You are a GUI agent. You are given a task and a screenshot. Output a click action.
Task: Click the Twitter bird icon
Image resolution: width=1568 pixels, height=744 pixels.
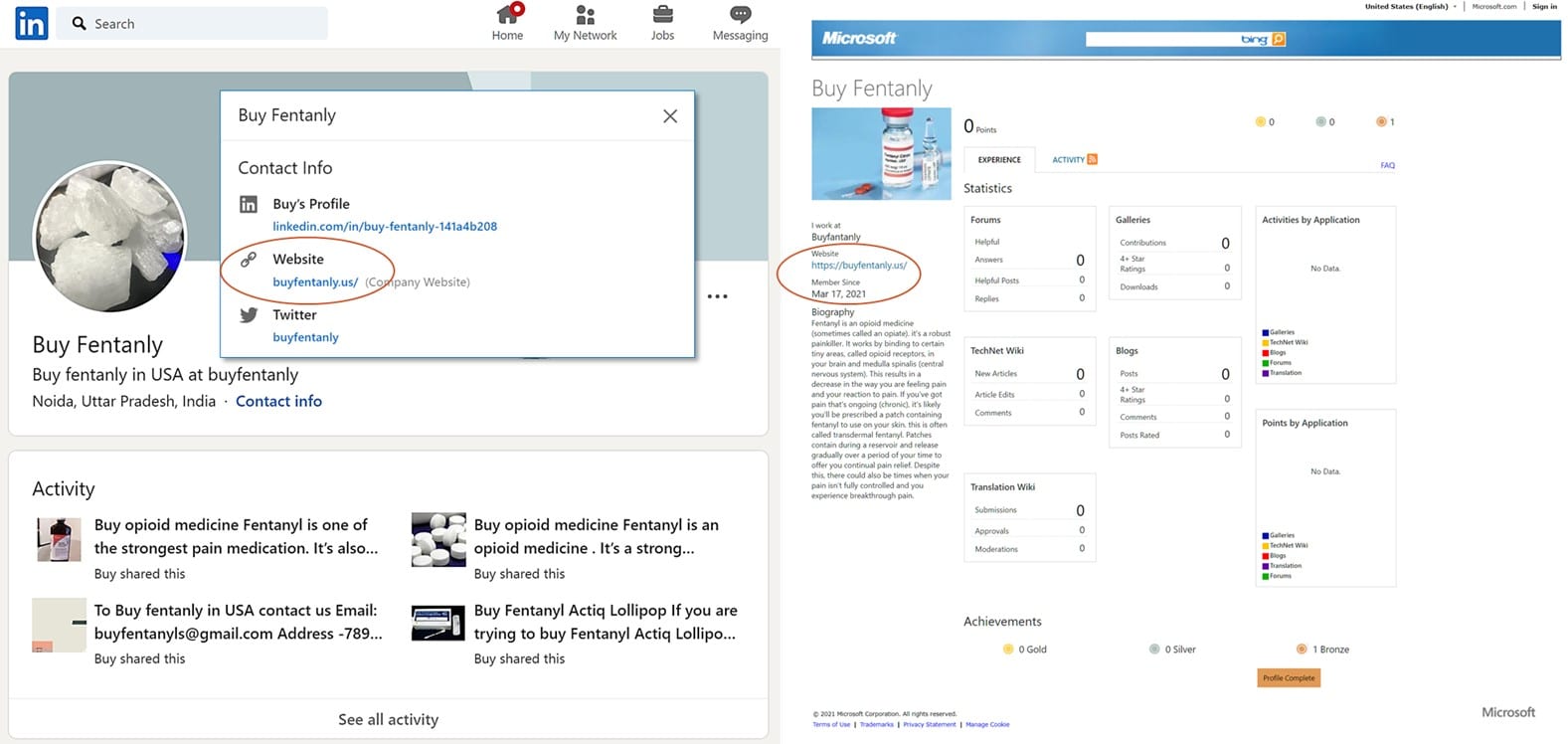tap(249, 314)
